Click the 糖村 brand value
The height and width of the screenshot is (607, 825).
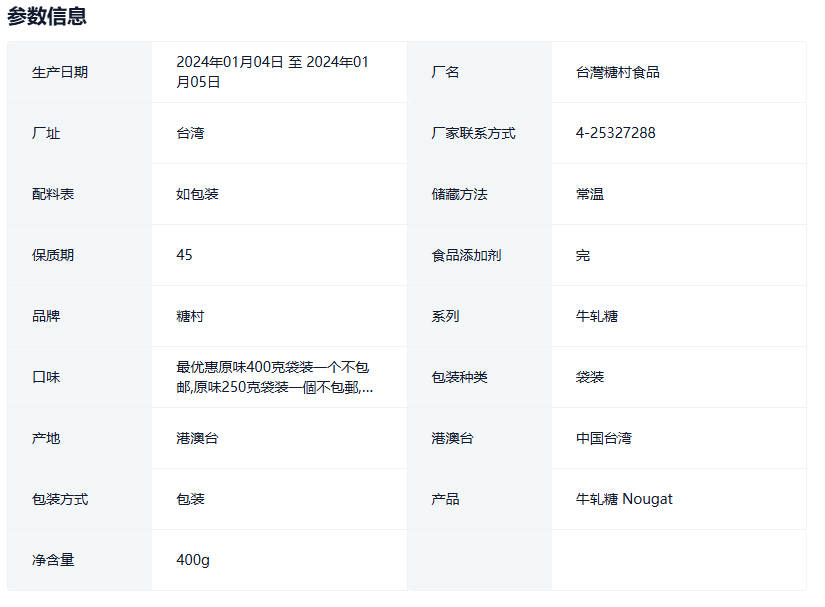pyautogui.click(x=190, y=316)
